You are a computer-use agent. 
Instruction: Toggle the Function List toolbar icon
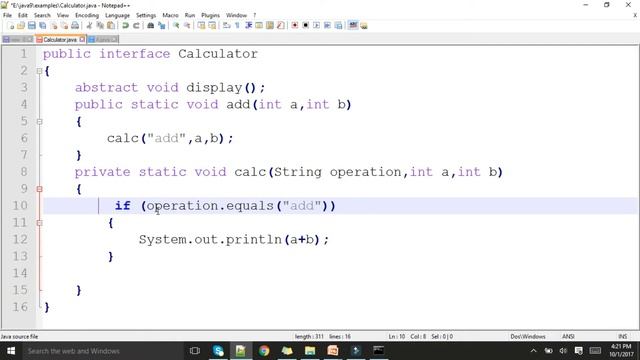280,26
